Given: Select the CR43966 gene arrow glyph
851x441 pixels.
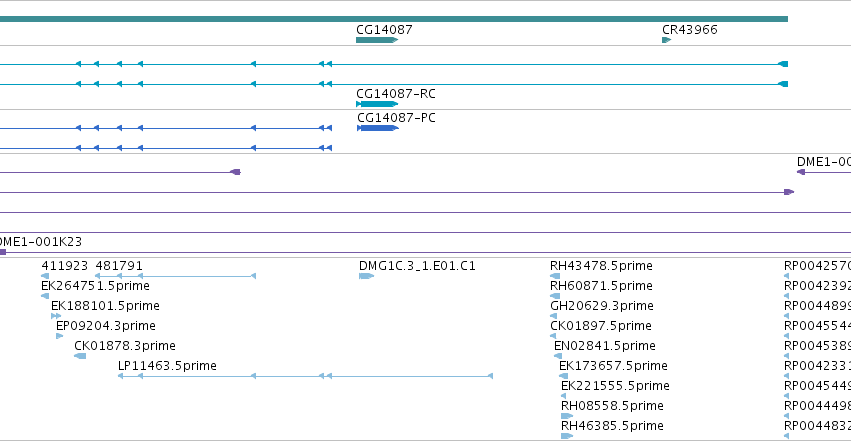Looking at the screenshot, I should pyautogui.click(x=666, y=40).
